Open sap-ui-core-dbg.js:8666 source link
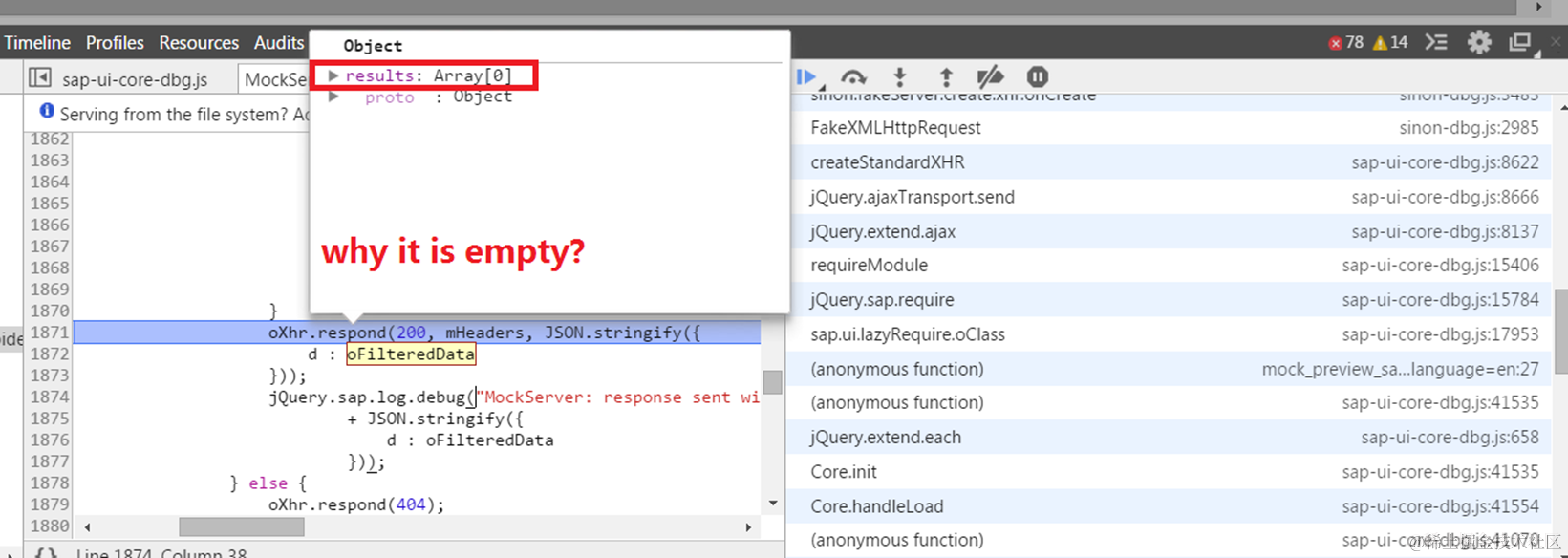This screenshot has height=558, width=1568. 1445,197
